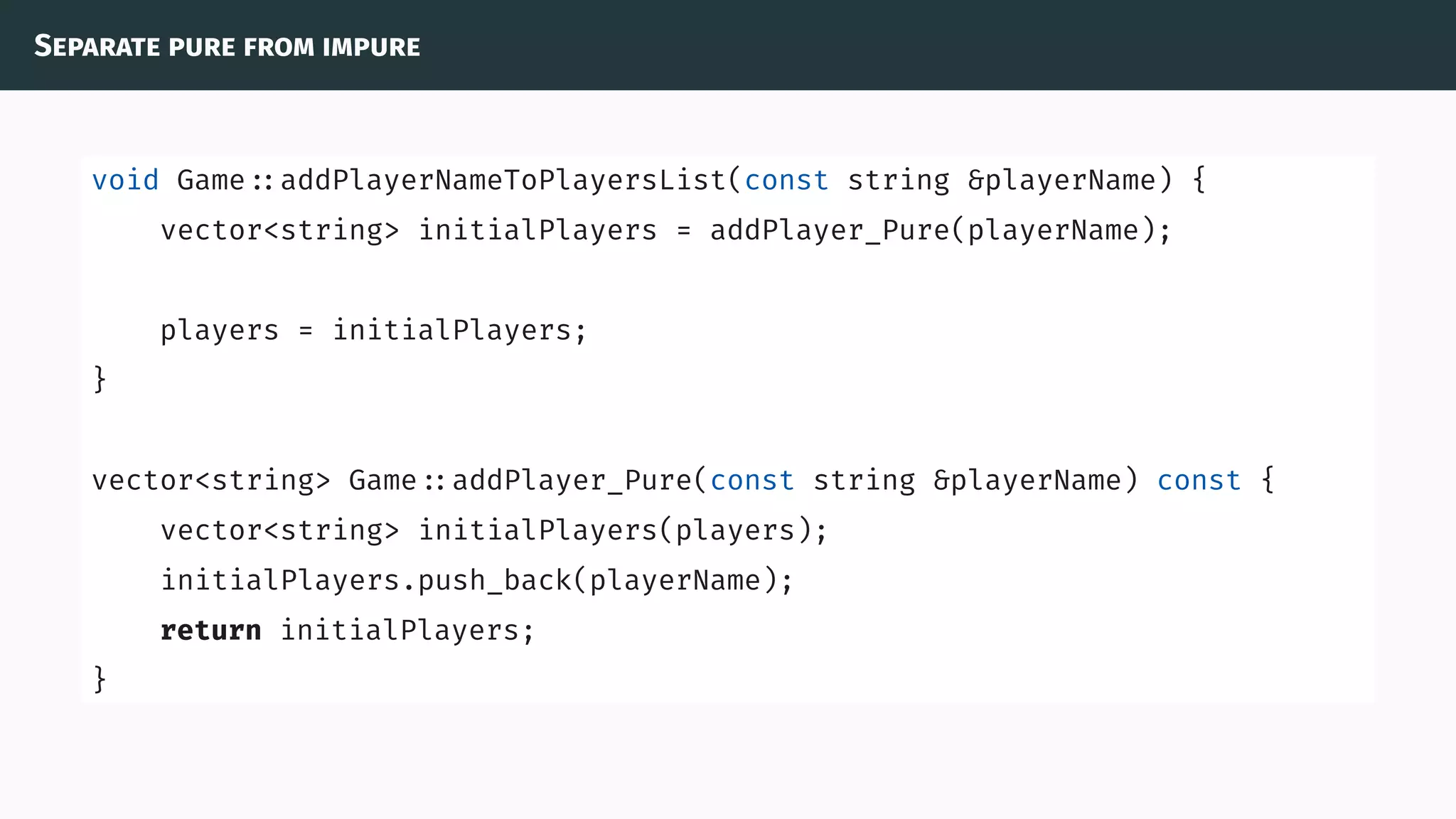The width and height of the screenshot is (1456, 819).
Task: Click the 'addPlayer_Pure(playerName);' call expression
Action: 940,230
